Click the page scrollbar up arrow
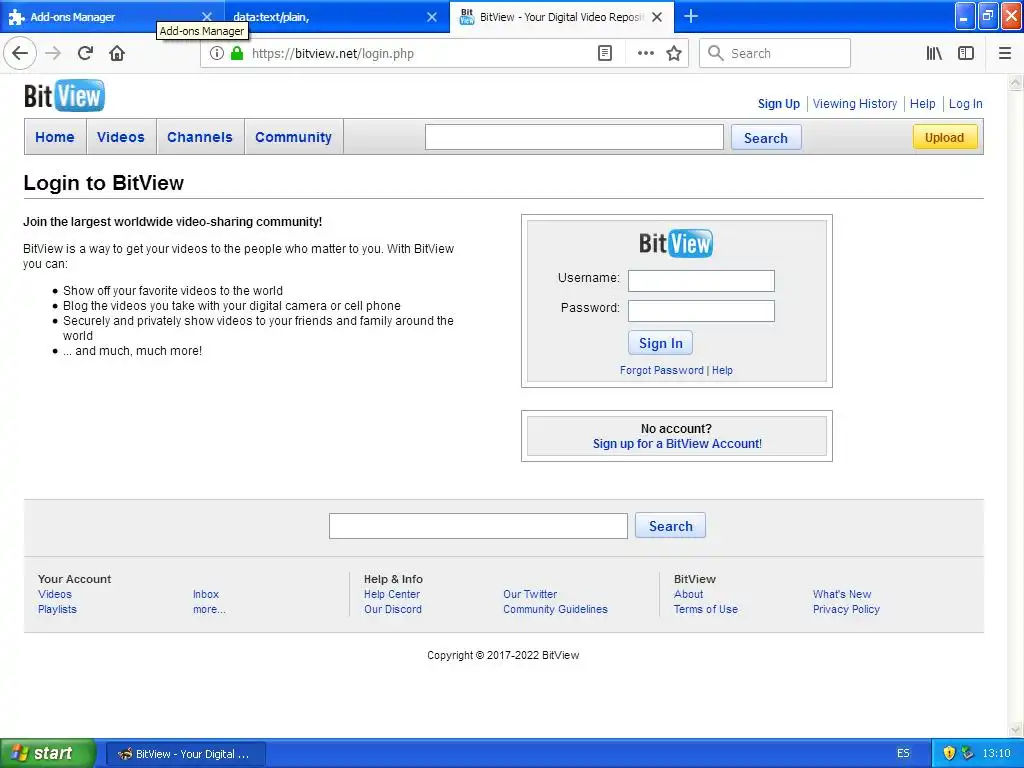This screenshot has width=1024, height=768. (1016, 83)
